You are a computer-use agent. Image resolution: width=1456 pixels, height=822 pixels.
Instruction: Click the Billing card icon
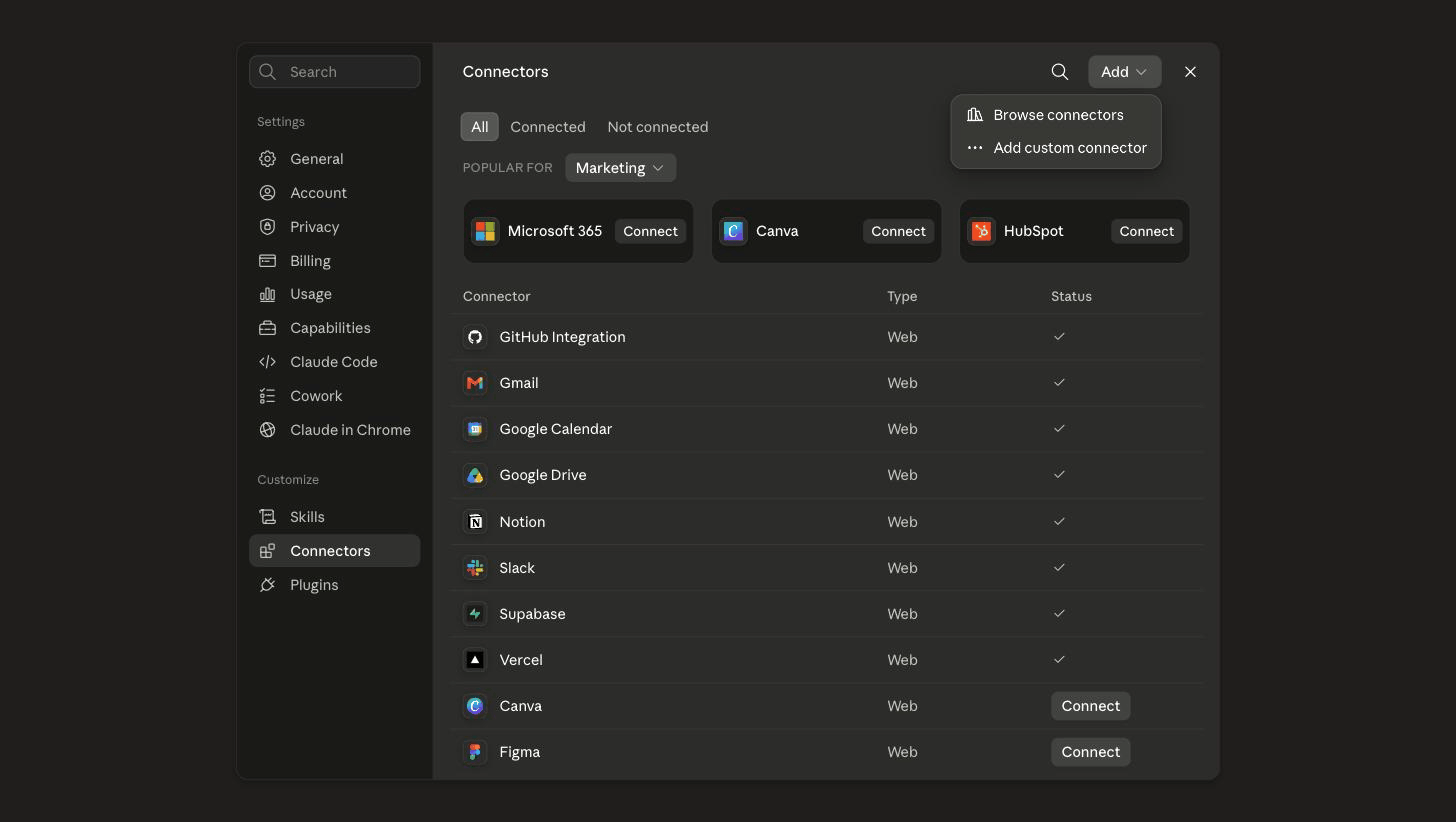(267, 261)
